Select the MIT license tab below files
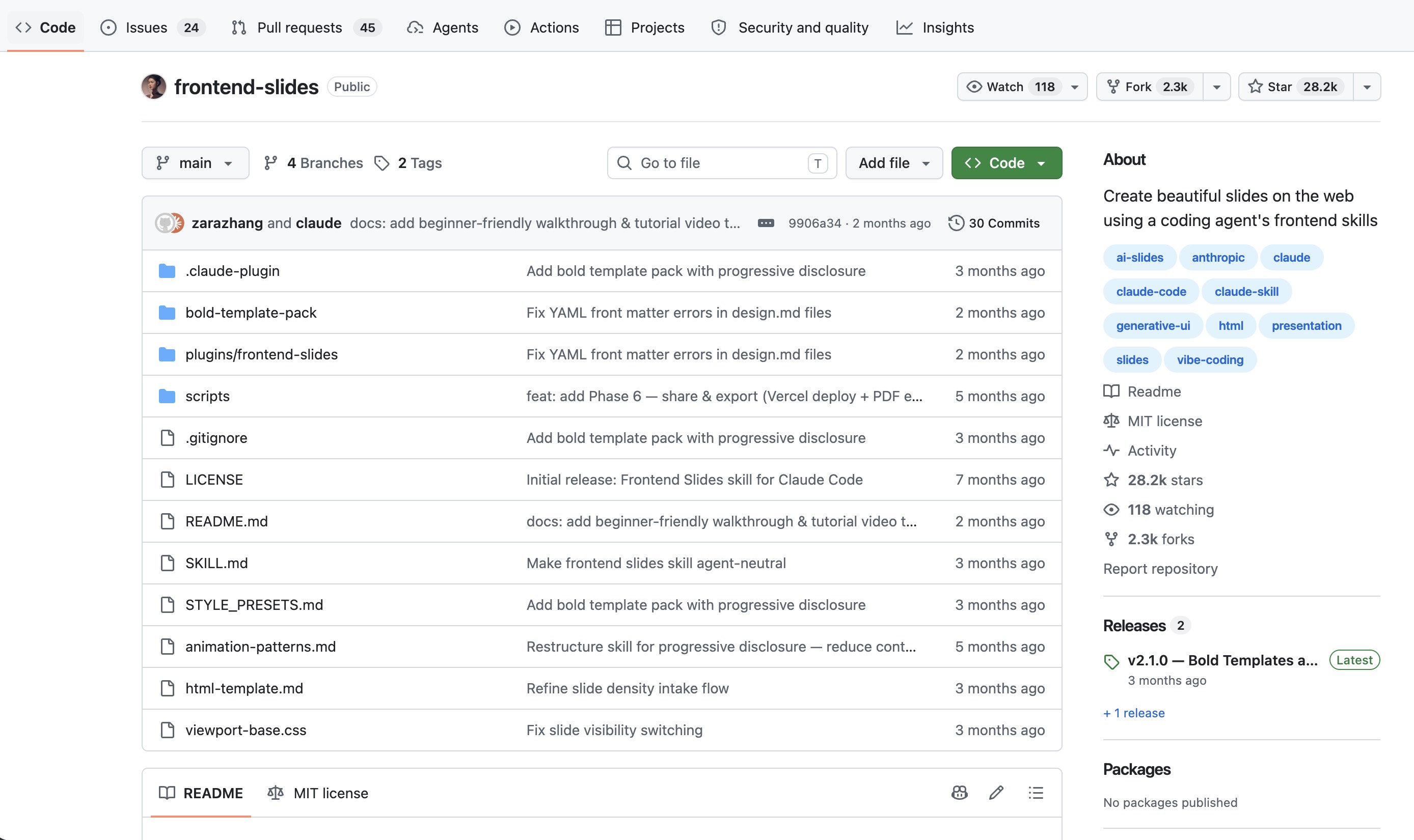Viewport: 1414px width, 840px height. pos(318,793)
